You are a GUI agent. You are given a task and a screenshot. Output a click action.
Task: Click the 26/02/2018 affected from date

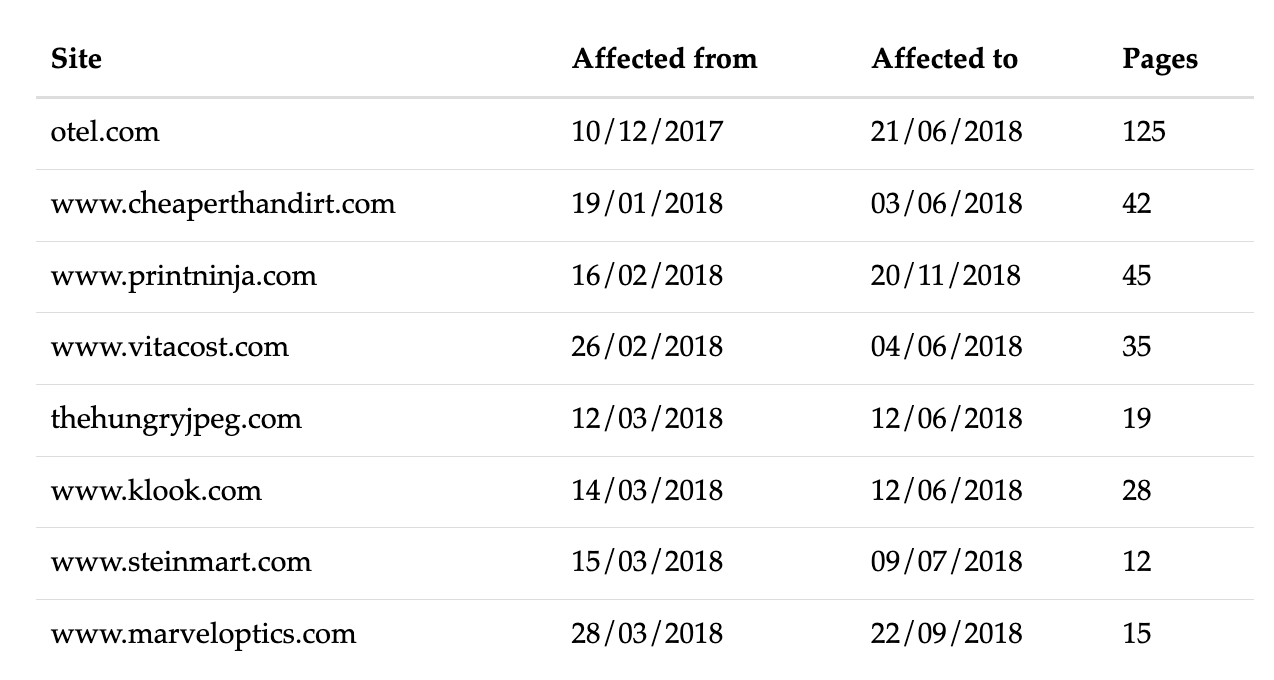[646, 347]
